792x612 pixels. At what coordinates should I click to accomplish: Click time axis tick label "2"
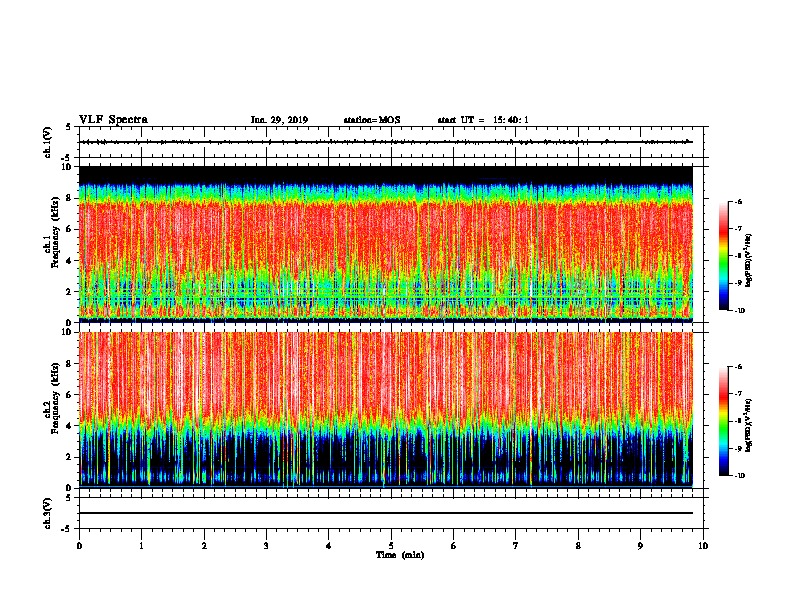coord(204,546)
